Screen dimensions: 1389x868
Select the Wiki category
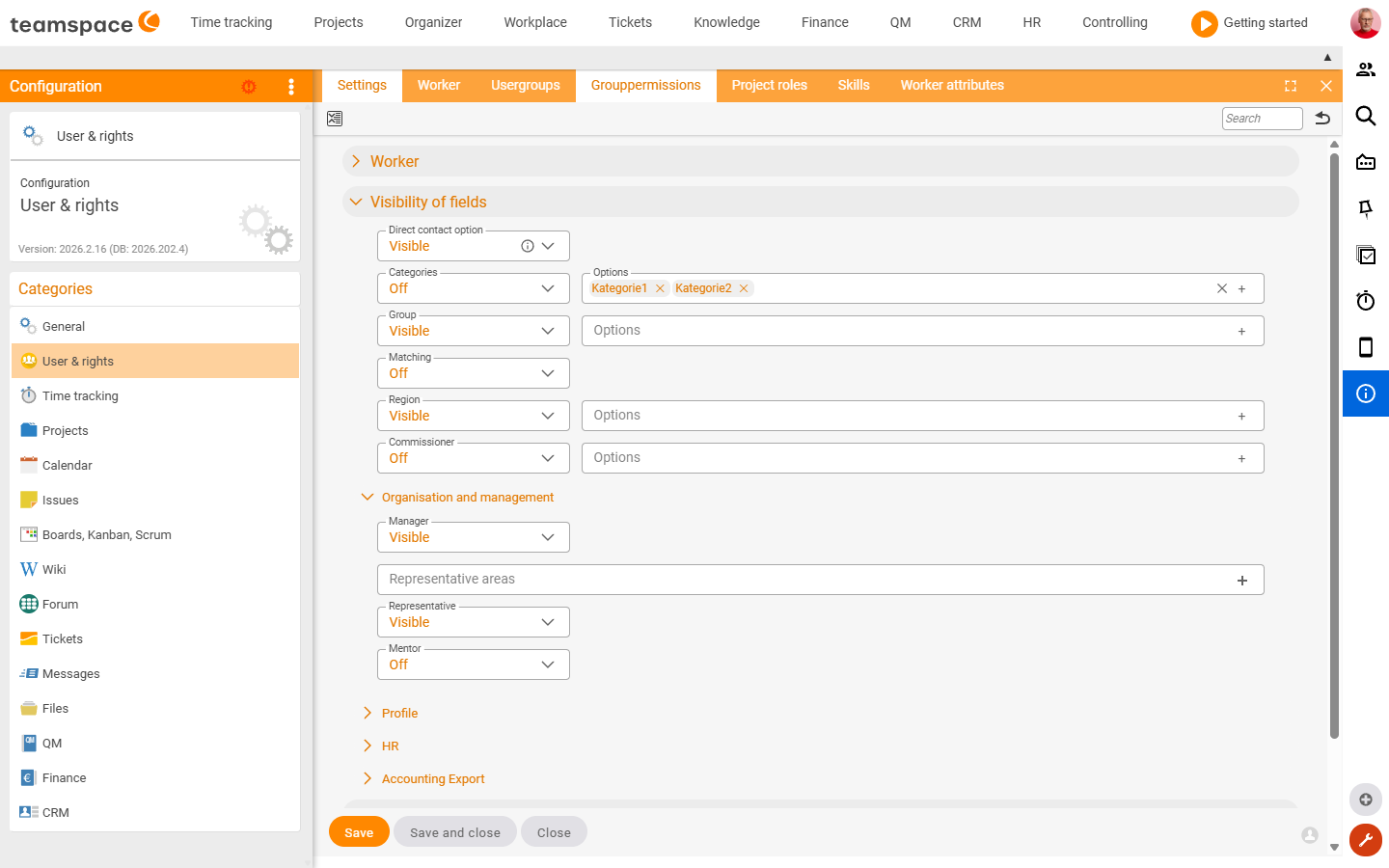[155, 570]
